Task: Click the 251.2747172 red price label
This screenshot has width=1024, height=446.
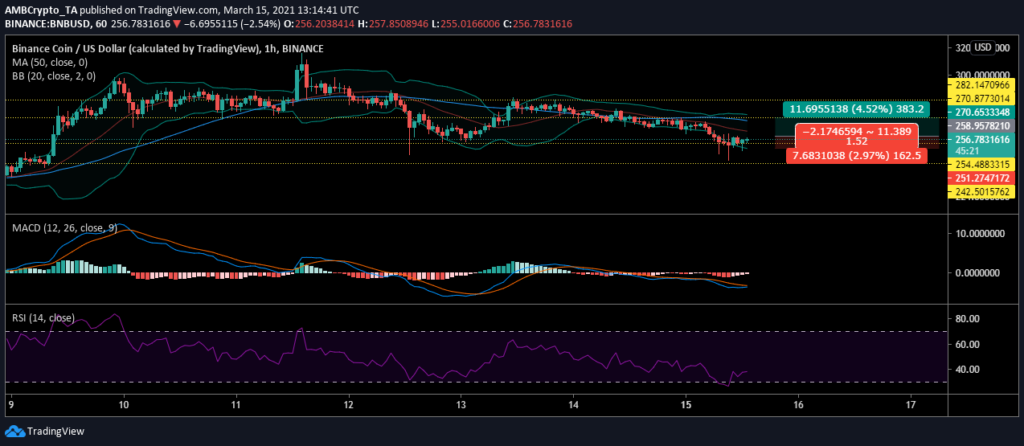Action: click(980, 178)
